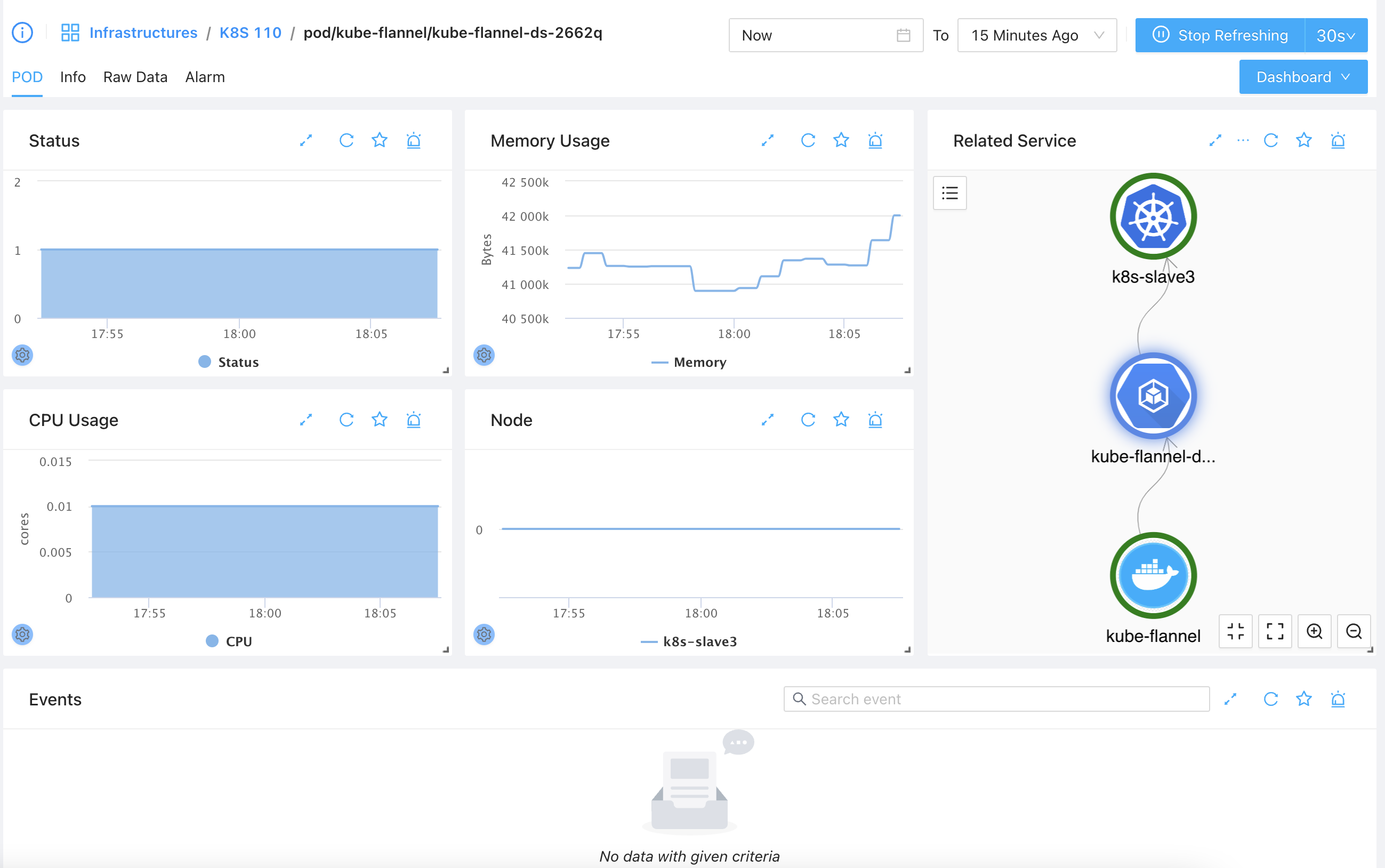The width and height of the screenshot is (1385, 868).
Task: Open settings gear on Memory Usage panel
Action: click(484, 355)
